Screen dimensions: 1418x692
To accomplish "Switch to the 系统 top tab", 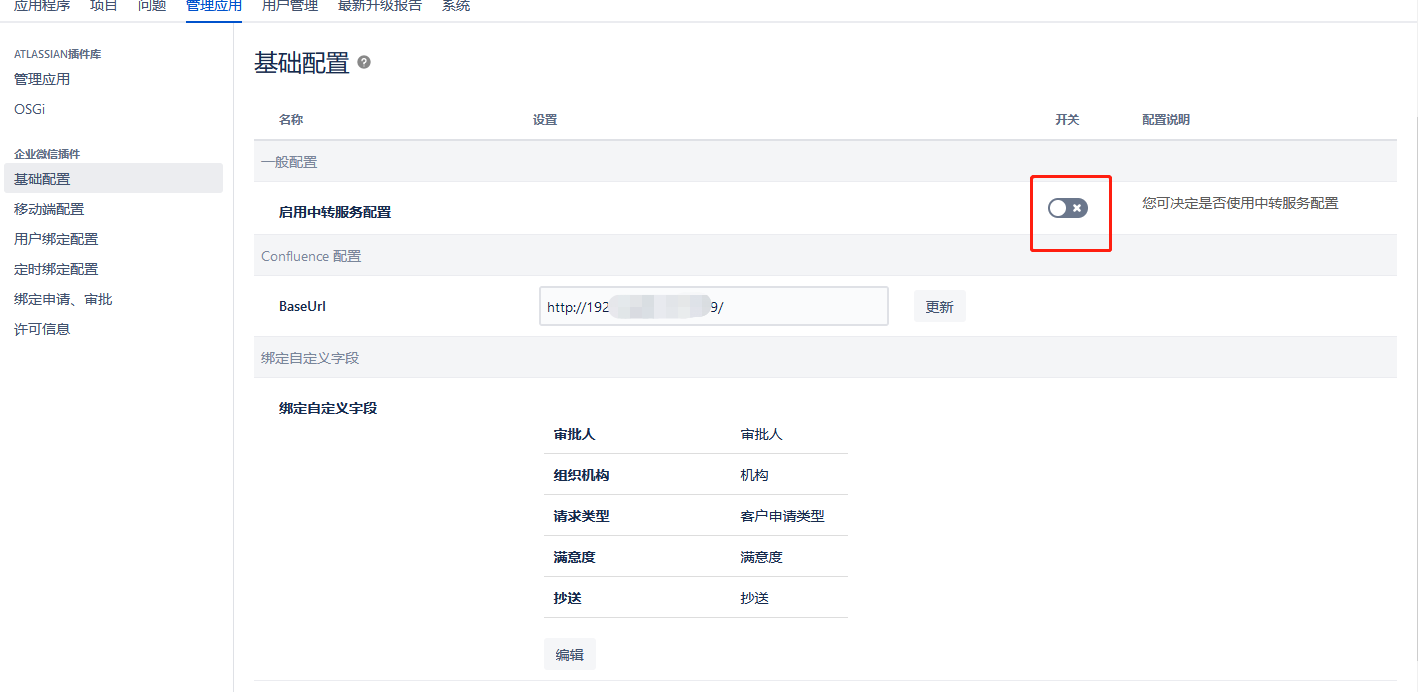I will click(455, 6).
